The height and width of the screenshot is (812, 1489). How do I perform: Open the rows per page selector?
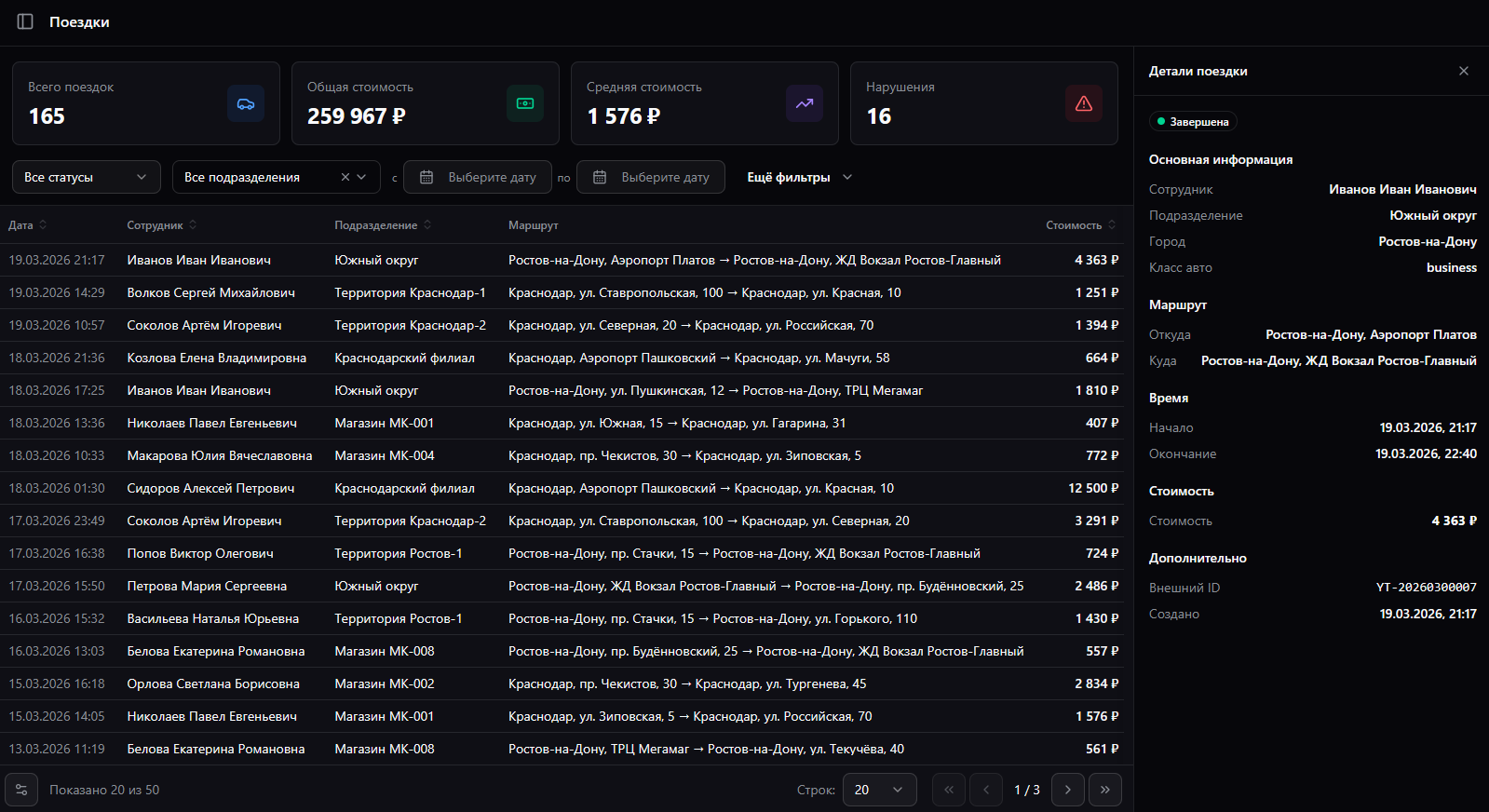[x=879, y=790]
